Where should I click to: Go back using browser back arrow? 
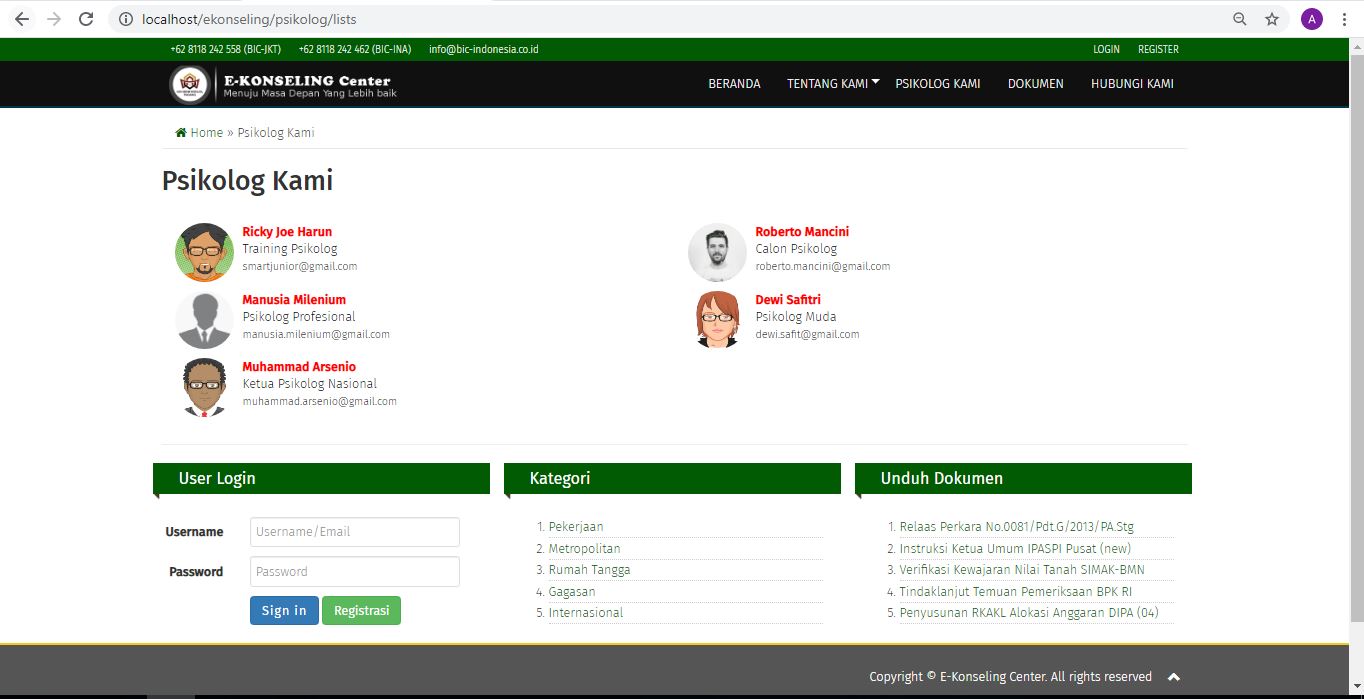pos(22,19)
